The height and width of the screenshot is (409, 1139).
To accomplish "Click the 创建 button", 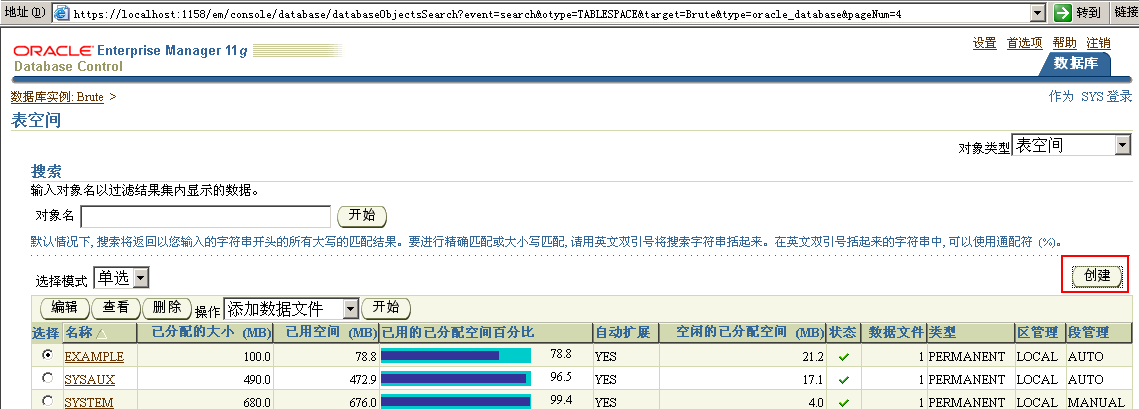I will point(1097,276).
